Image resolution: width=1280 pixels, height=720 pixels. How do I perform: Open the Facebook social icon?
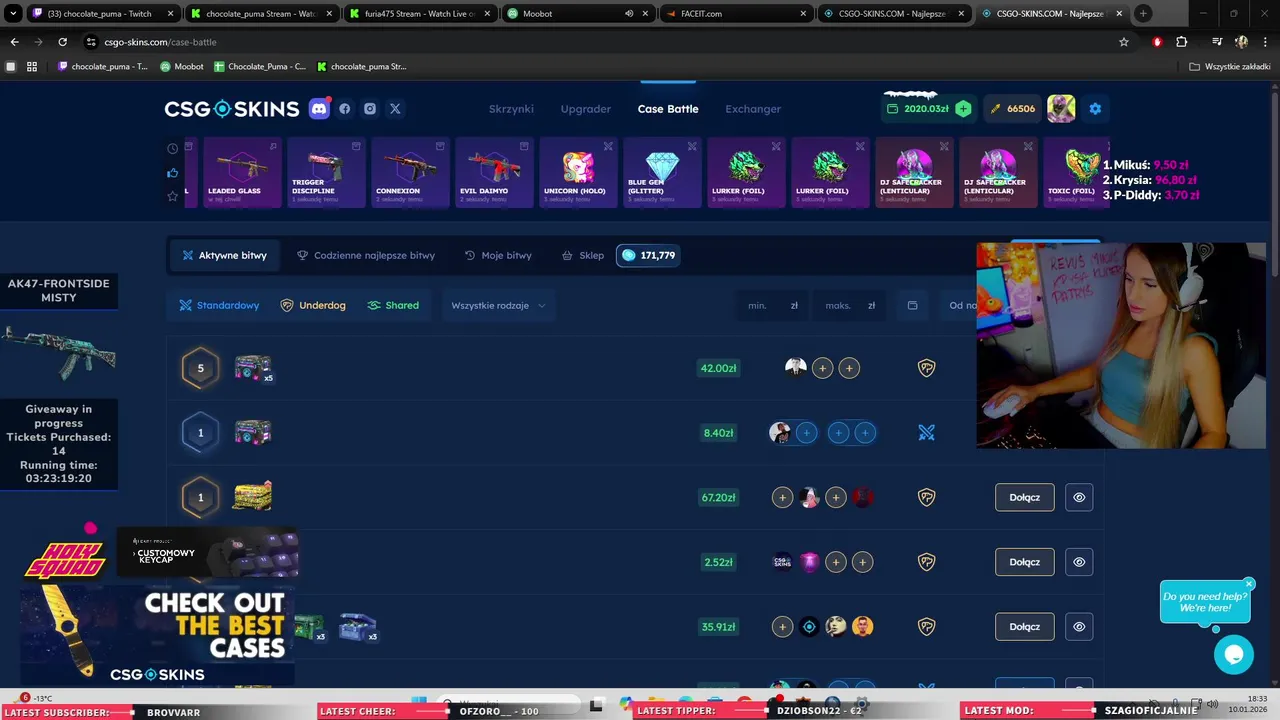[x=345, y=109]
